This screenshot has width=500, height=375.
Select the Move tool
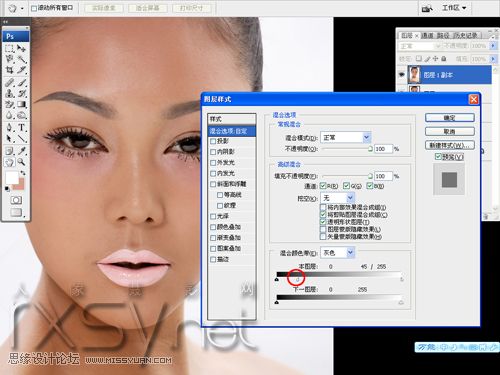(22, 48)
